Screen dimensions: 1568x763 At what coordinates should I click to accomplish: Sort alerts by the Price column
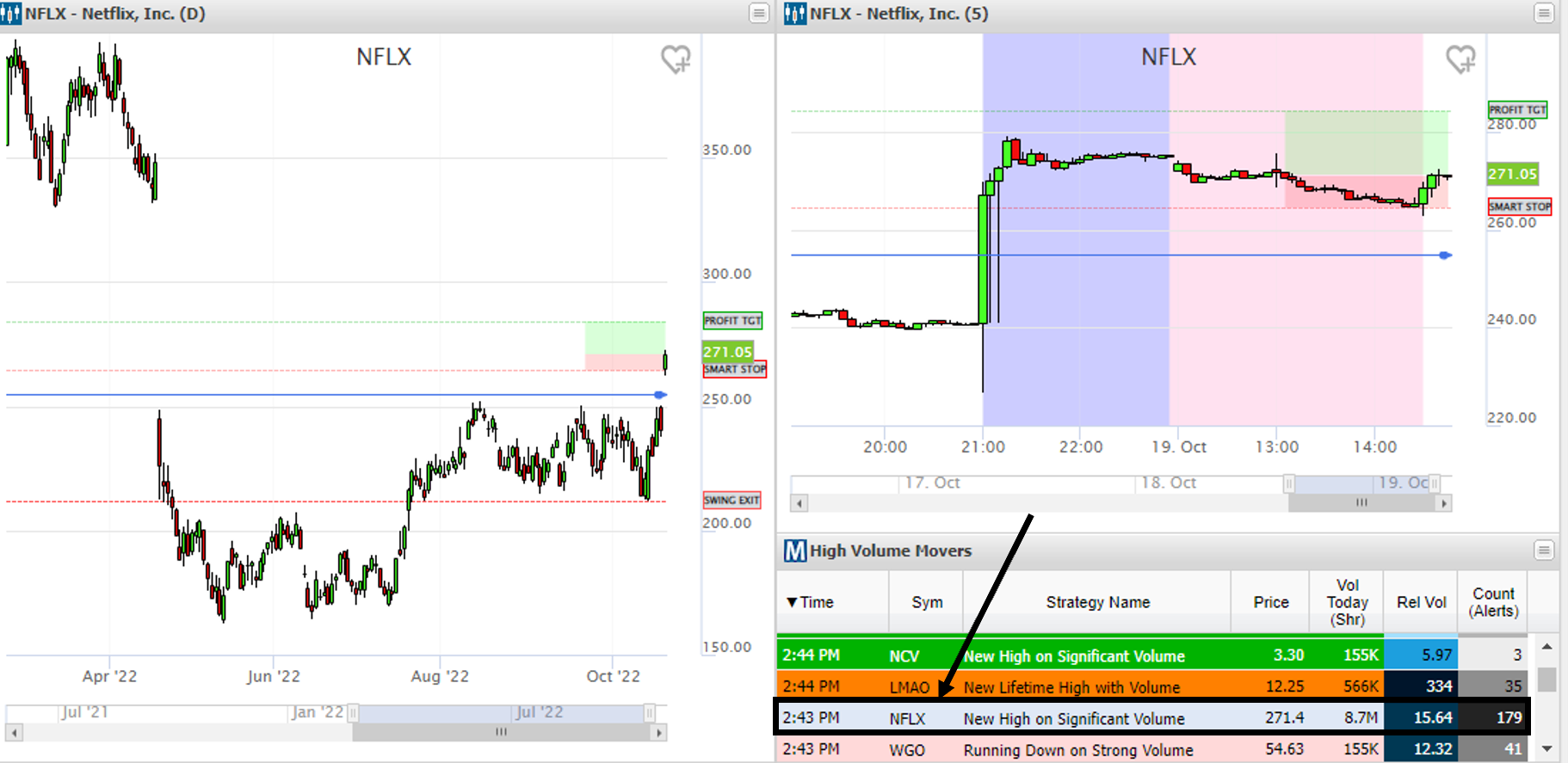click(x=1271, y=602)
